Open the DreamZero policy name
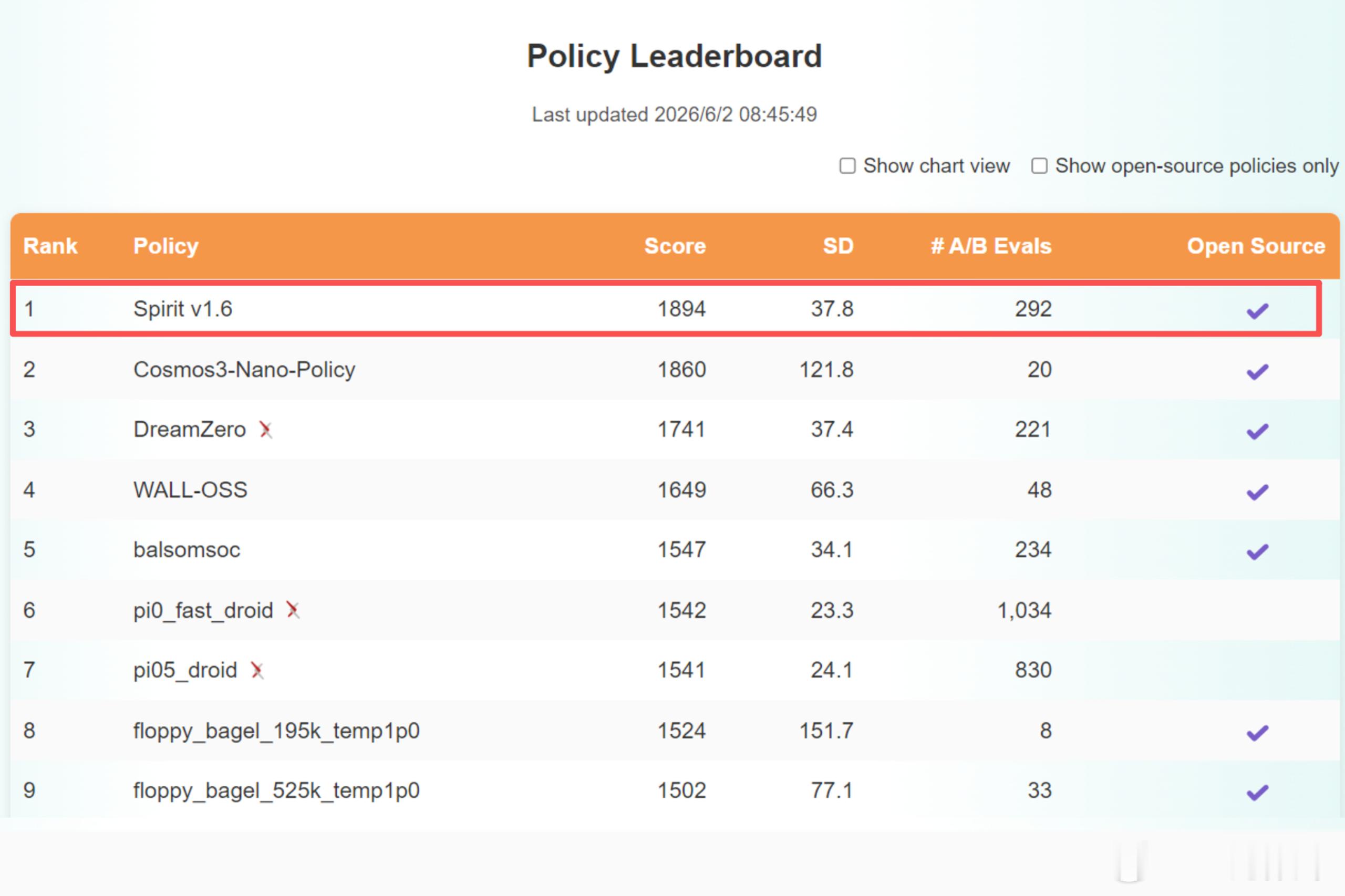 189,429
